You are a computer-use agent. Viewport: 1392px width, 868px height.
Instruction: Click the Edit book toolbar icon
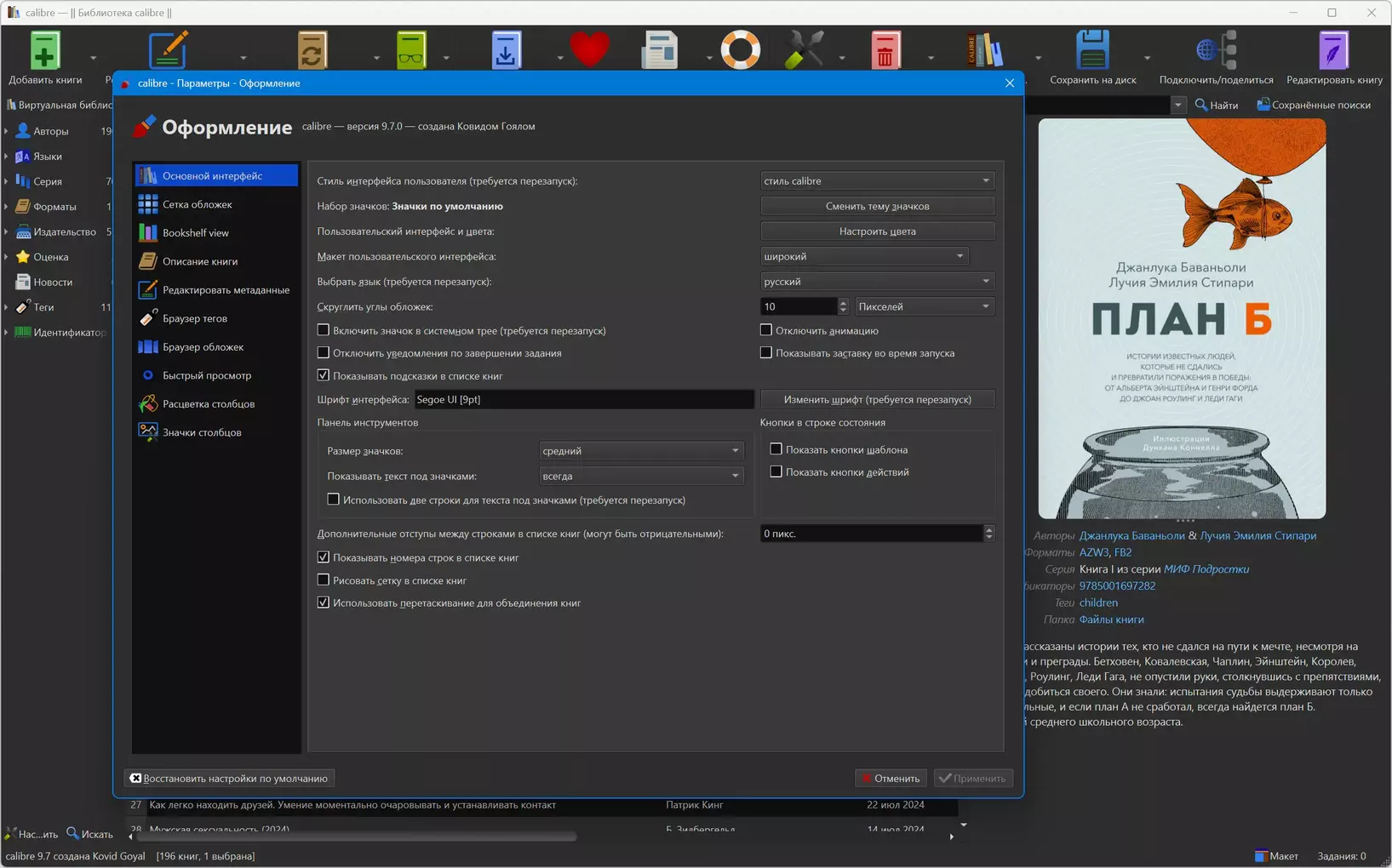[x=1333, y=51]
